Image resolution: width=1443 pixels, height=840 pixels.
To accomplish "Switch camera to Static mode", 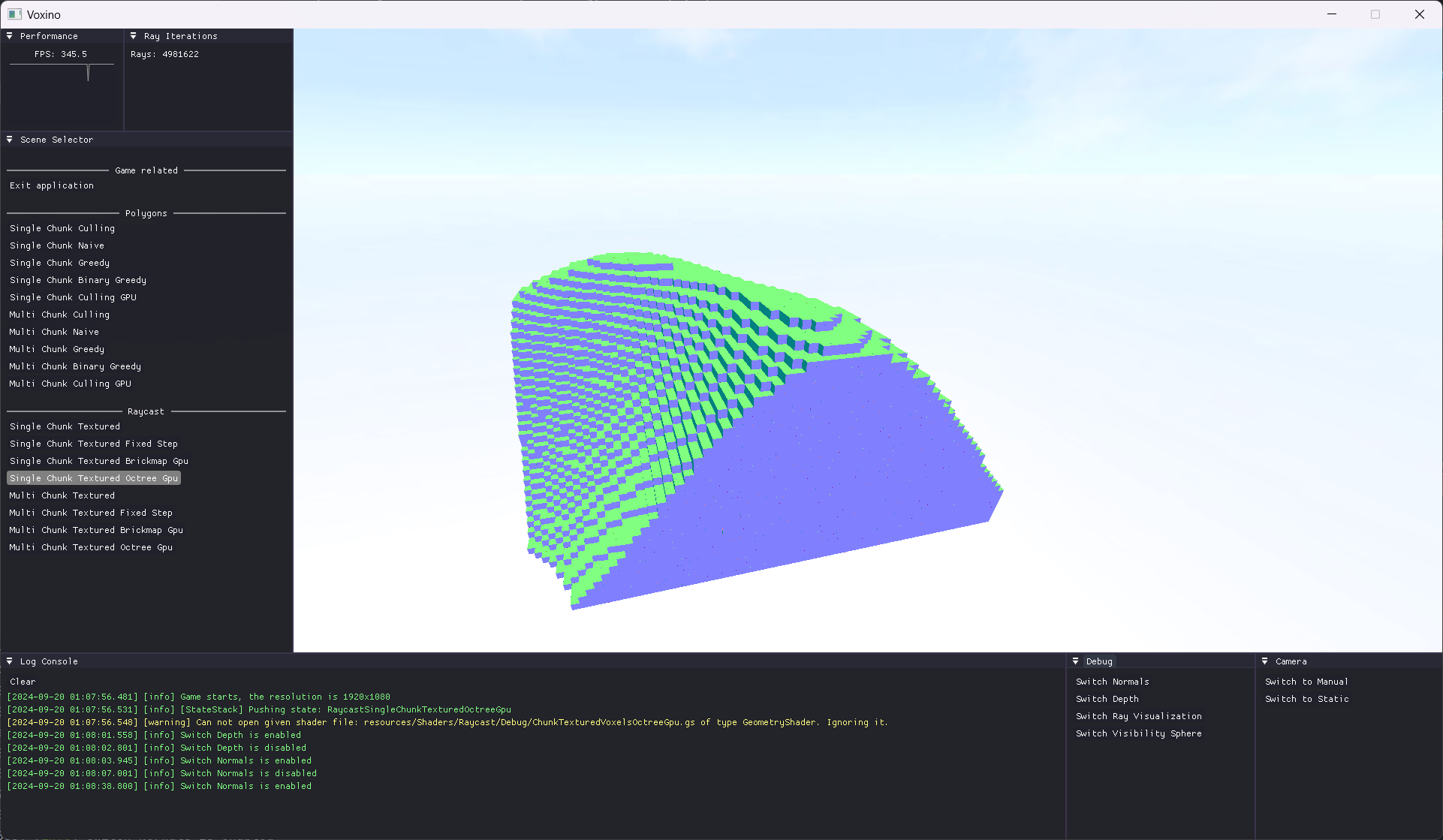I will point(1306,699).
